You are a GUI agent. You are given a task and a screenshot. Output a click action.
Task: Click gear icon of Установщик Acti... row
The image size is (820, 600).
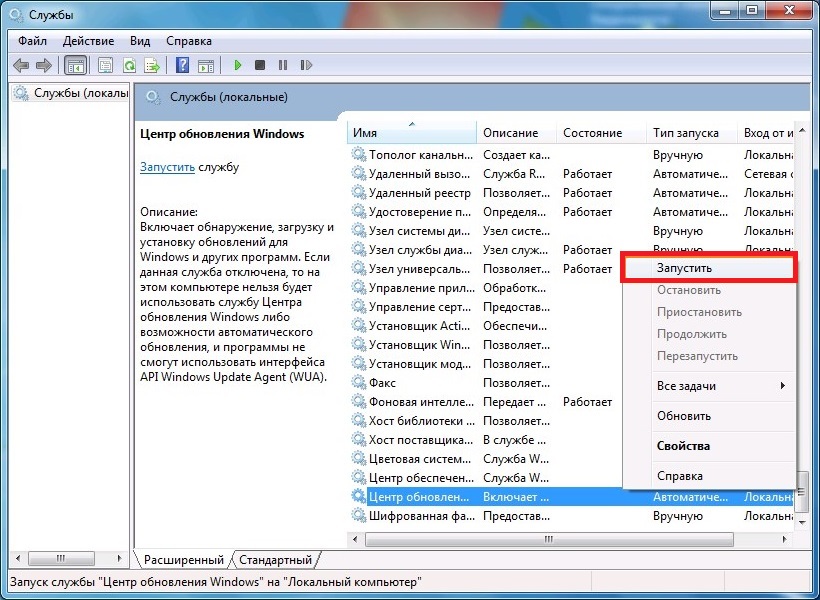[359, 325]
